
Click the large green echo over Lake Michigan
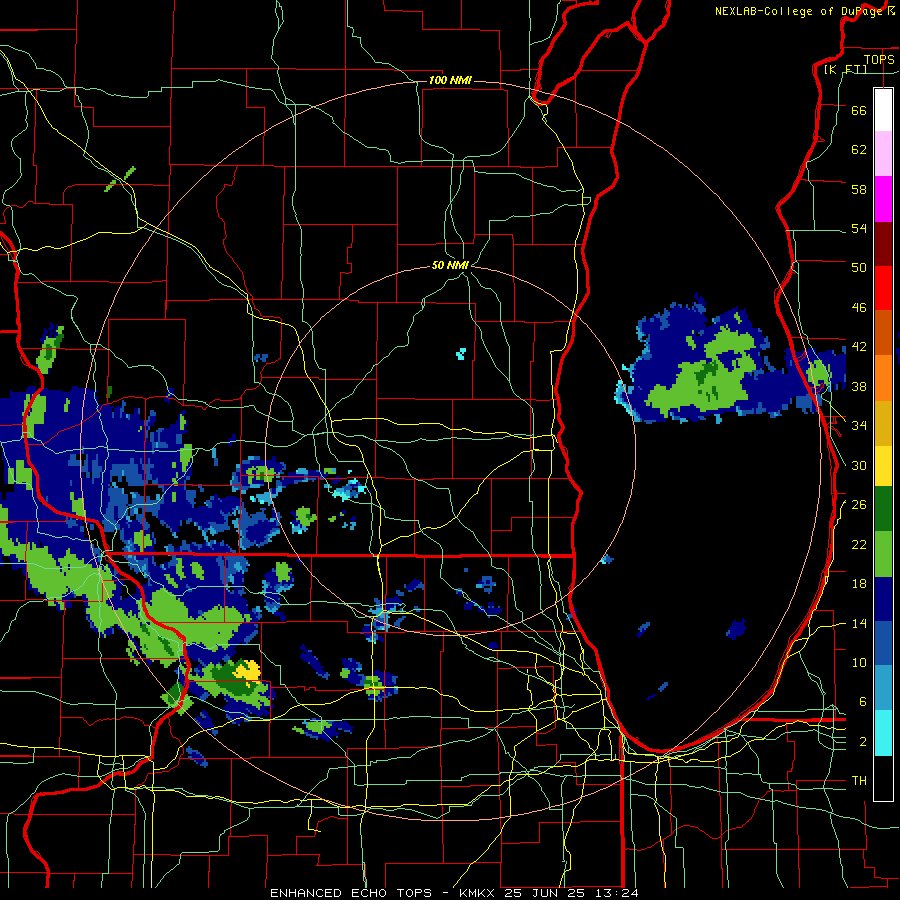click(x=704, y=374)
